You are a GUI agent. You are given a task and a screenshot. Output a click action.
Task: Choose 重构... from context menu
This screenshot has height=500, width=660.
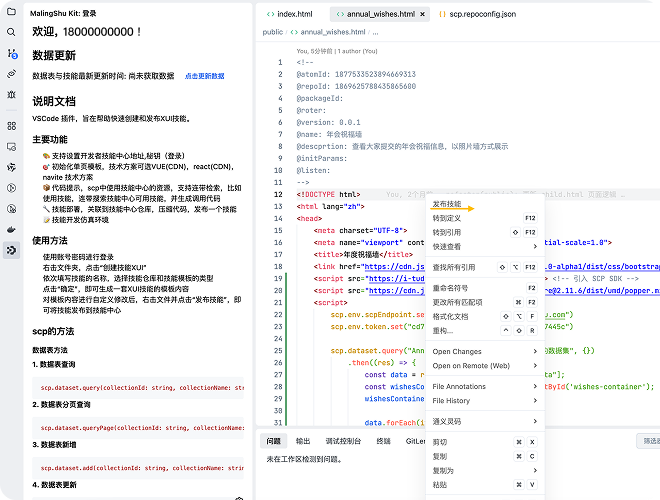pyautogui.click(x=485, y=331)
